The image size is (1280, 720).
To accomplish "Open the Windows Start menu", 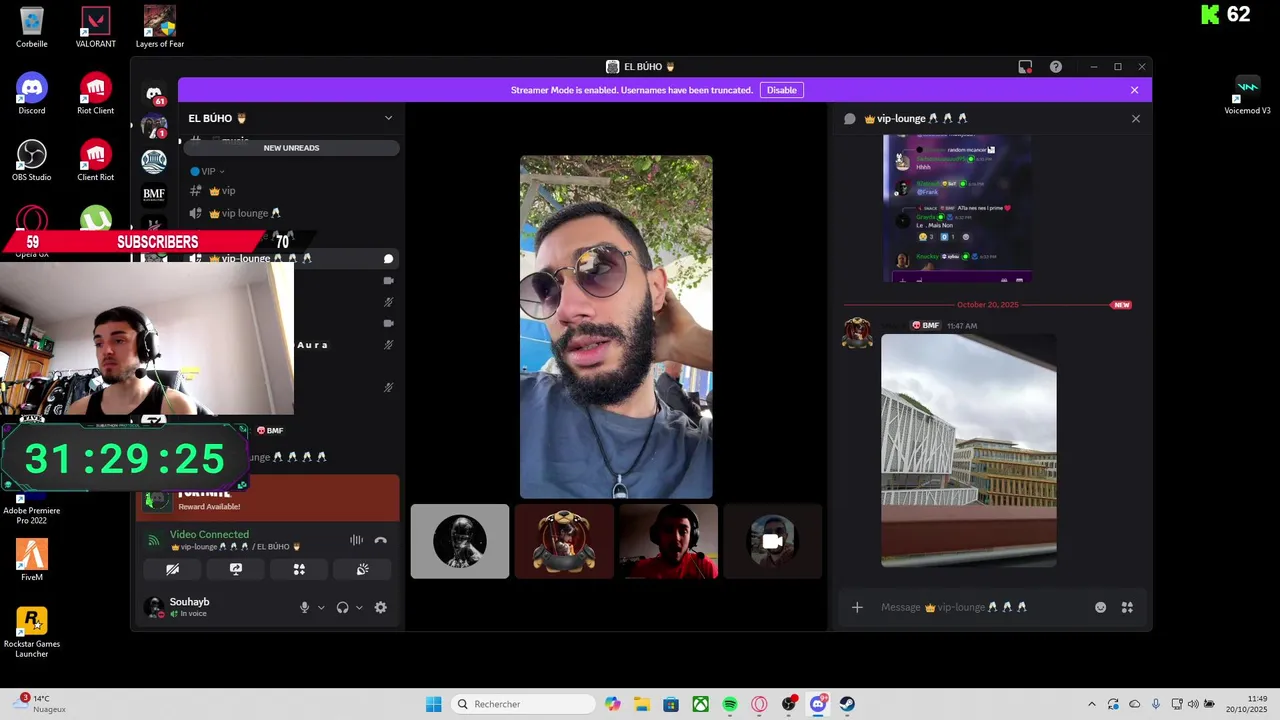I will [x=433, y=704].
